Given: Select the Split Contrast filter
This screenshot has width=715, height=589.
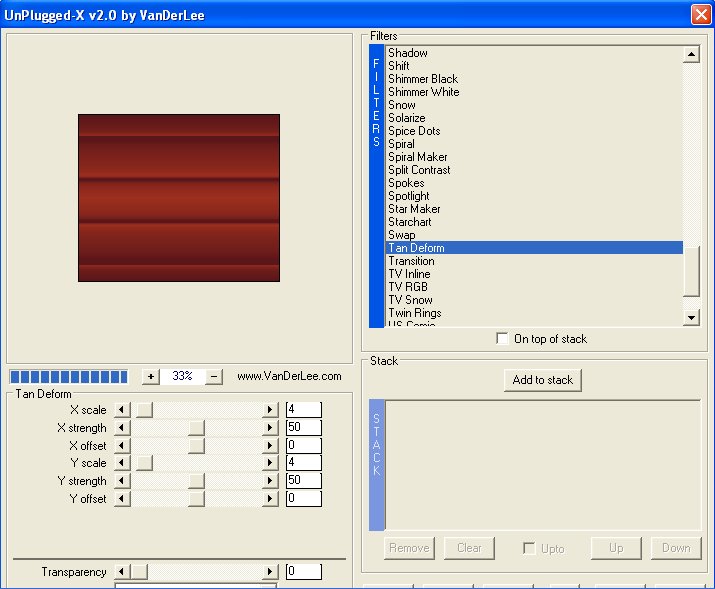Looking at the screenshot, I should click(x=534, y=170).
